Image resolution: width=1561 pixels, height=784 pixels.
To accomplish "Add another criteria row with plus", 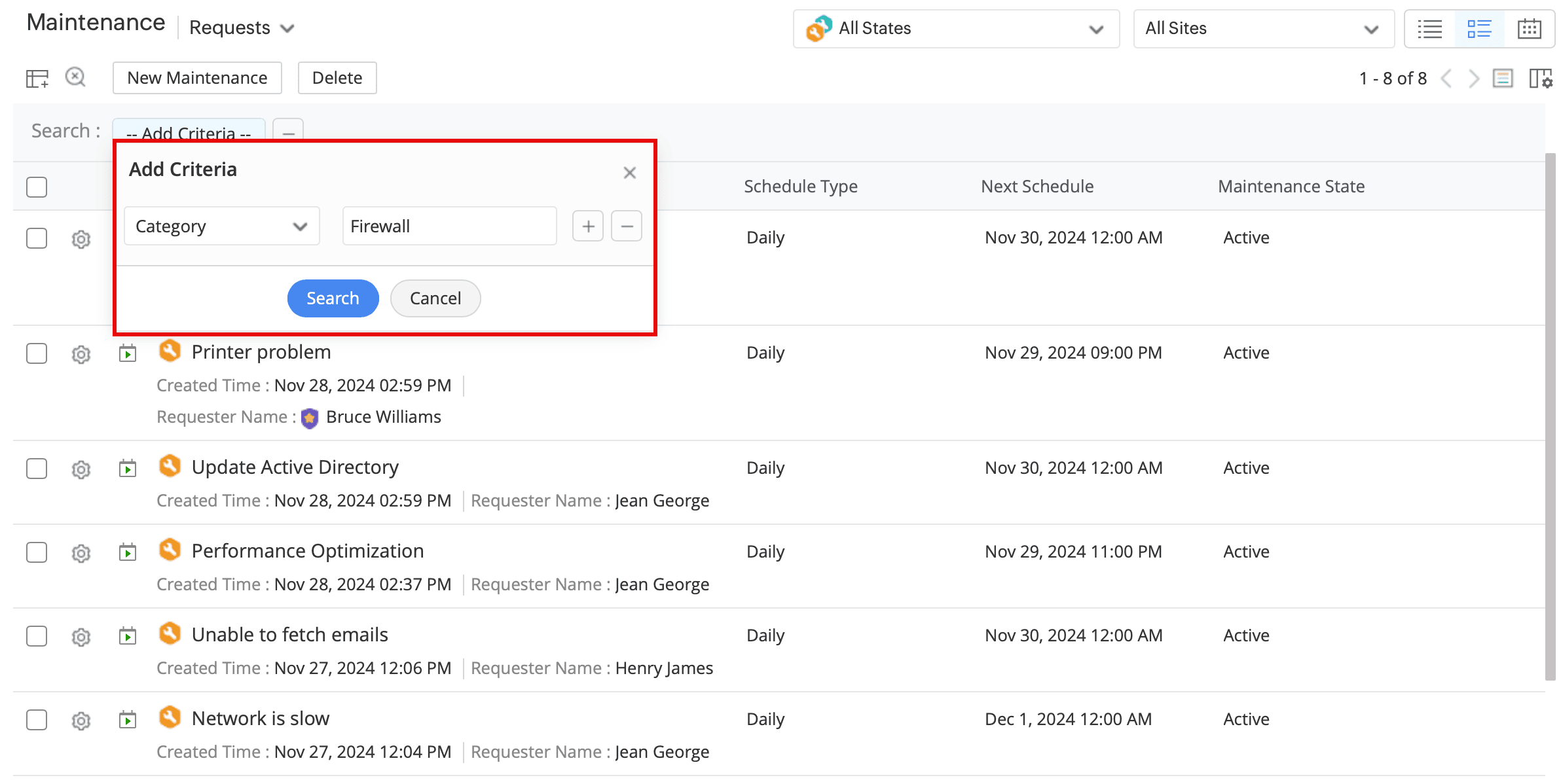I will click(x=587, y=226).
